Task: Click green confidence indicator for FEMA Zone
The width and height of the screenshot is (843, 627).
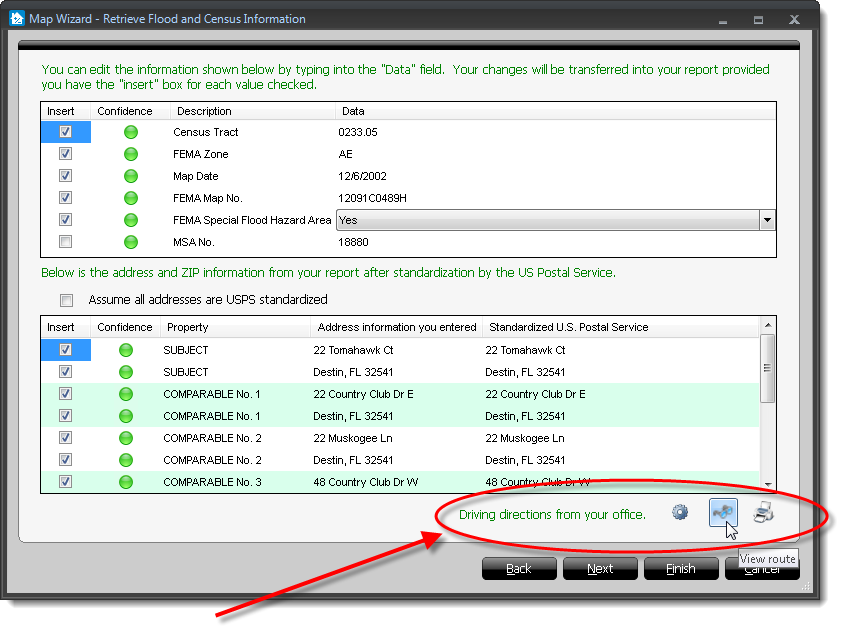Action: [x=130, y=154]
